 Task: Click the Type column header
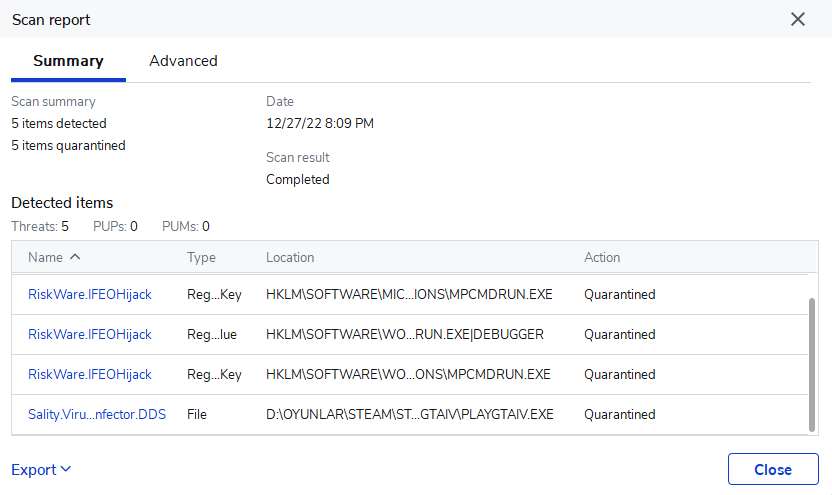coord(201,257)
